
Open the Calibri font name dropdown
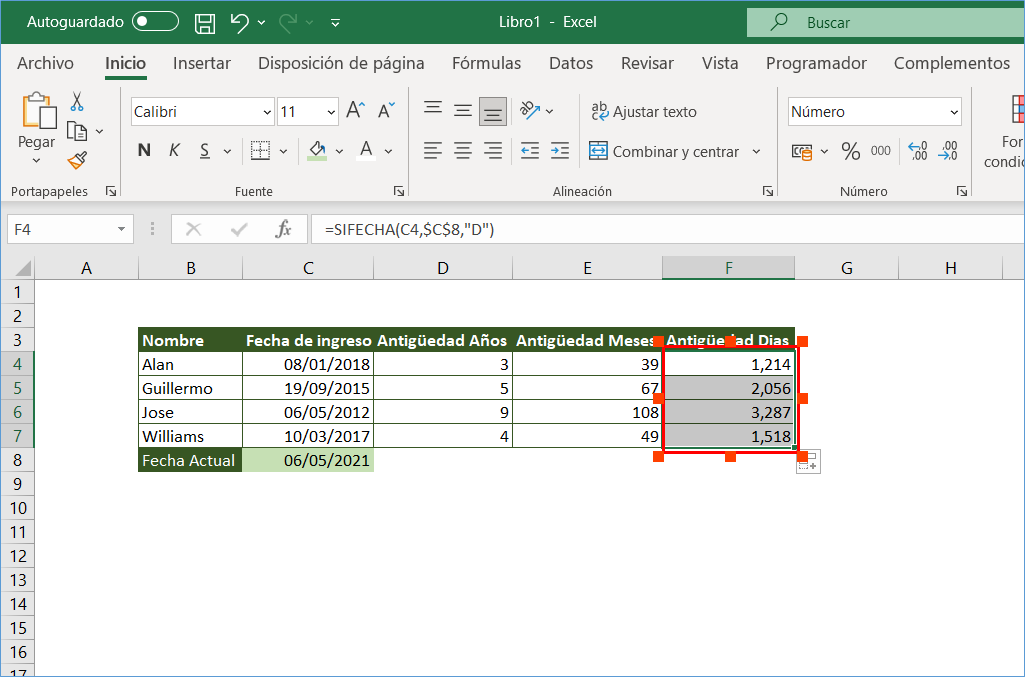(266, 112)
